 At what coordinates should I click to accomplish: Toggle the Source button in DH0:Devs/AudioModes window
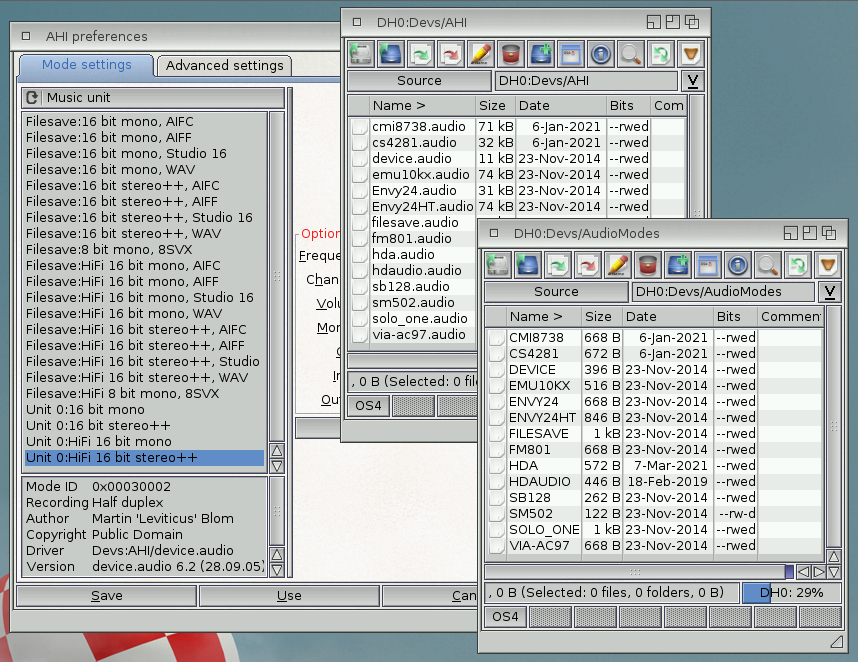tap(556, 292)
